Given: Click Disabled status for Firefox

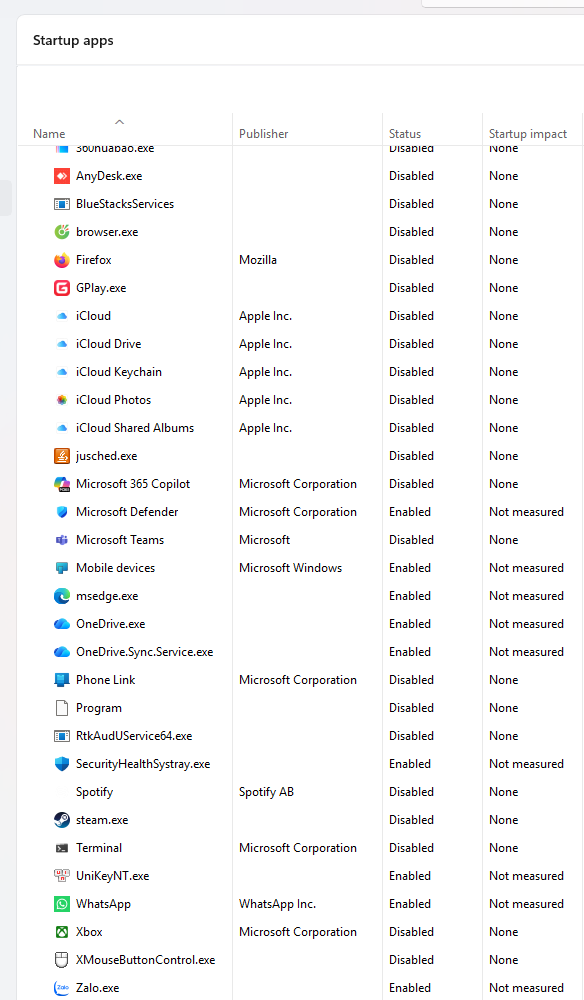Looking at the screenshot, I should (411, 260).
